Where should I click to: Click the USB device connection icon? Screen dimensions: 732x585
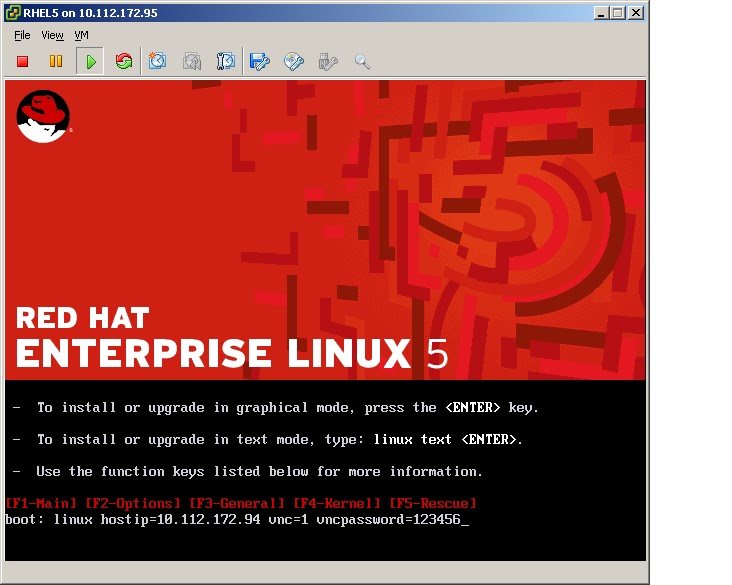pyautogui.click(x=328, y=61)
